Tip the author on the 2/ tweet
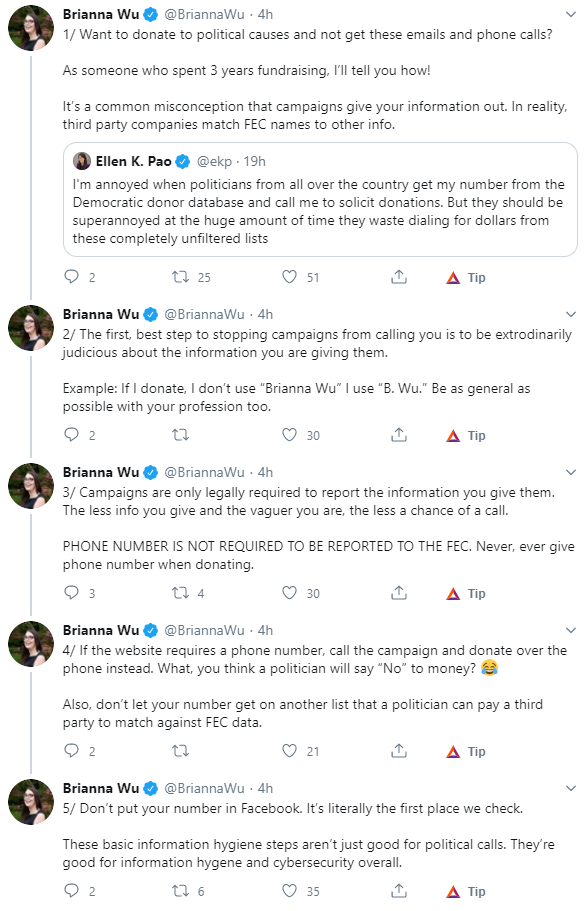The image size is (587, 911). 466,435
